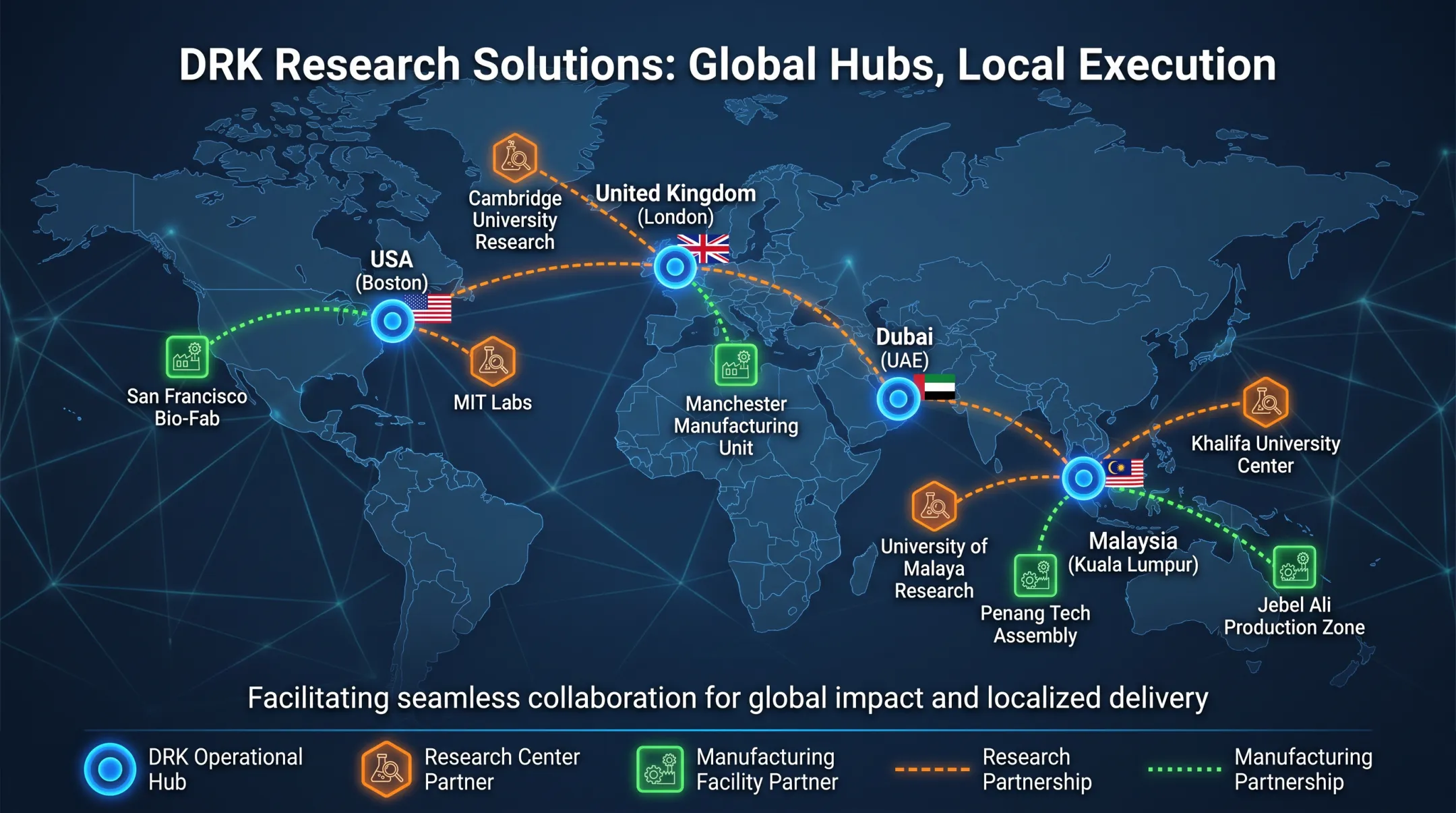Click the 'MIT Labs' text
Image resolution: width=1456 pixels, height=813 pixels.
coord(493,402)
